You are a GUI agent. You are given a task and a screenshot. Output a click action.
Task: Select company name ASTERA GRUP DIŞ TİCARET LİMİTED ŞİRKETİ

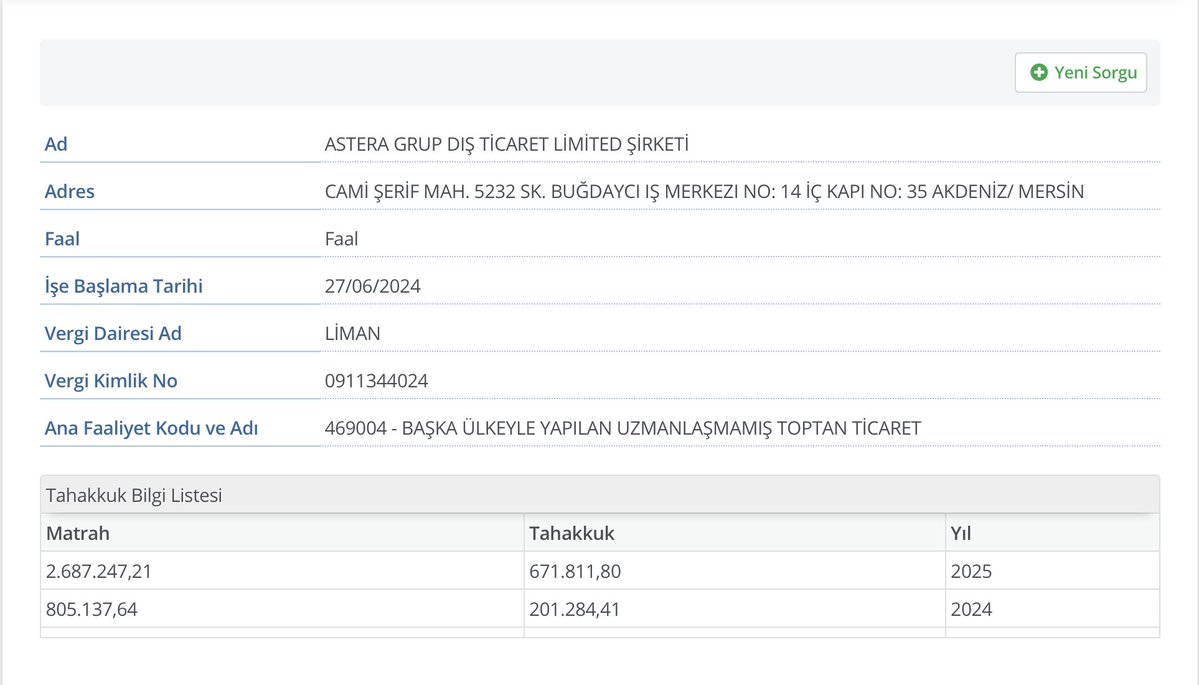pyautogui.click(x=506, y=144)
